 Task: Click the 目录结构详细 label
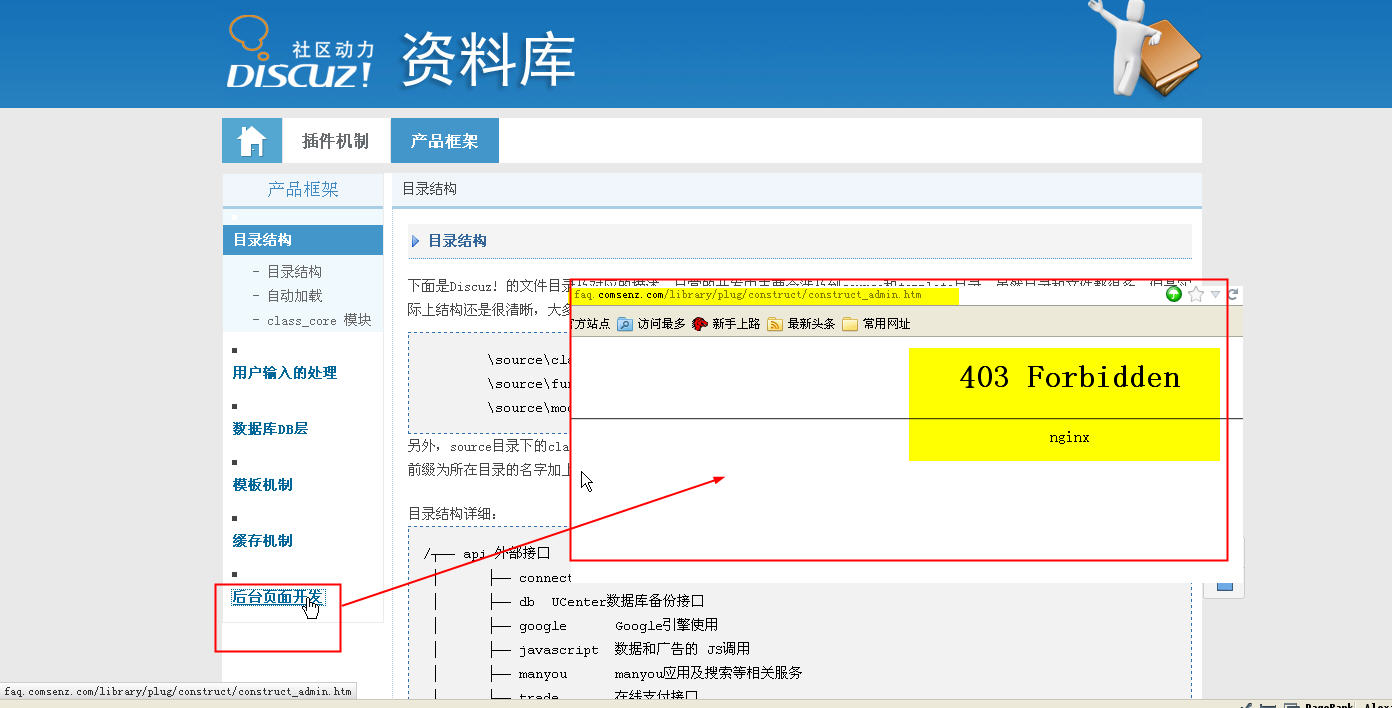click(x=452, y=514)
